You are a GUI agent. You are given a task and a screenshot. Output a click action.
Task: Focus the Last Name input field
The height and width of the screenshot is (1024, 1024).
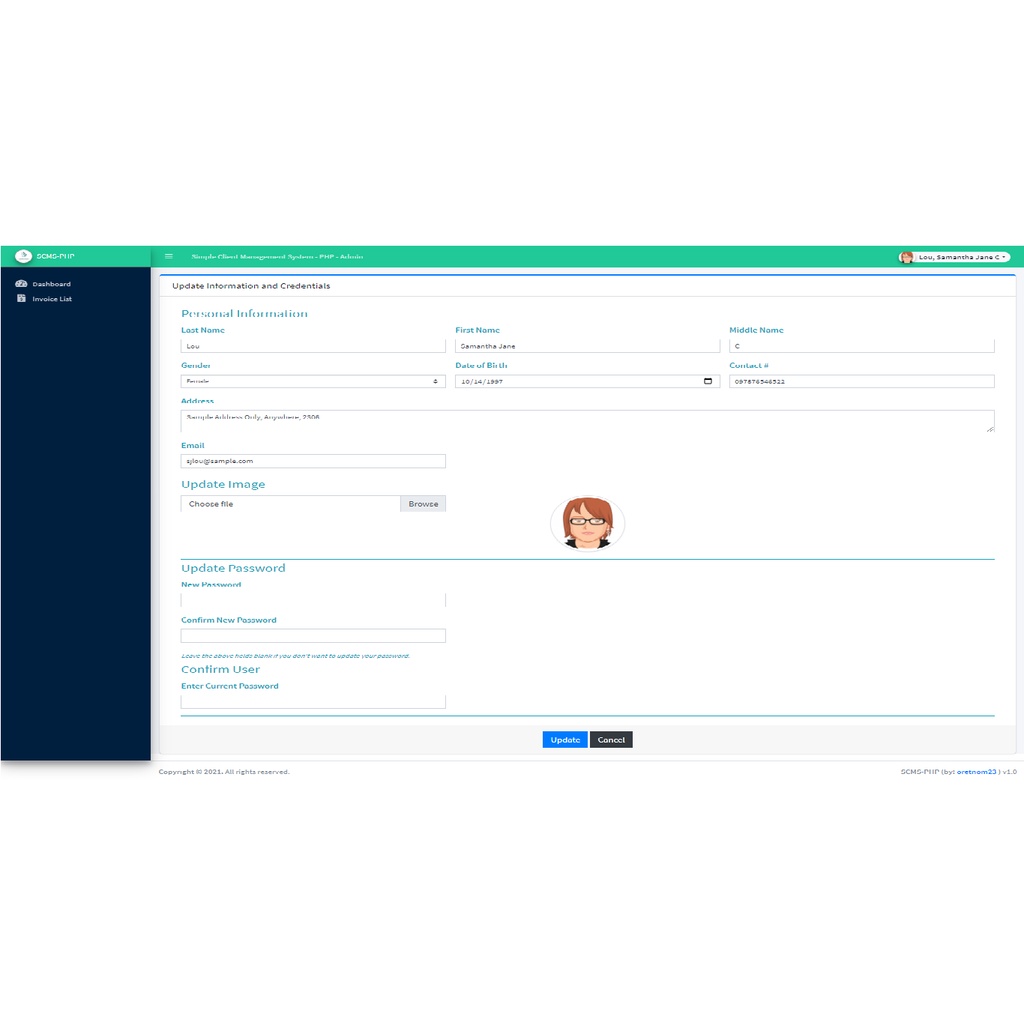[313, 346]
